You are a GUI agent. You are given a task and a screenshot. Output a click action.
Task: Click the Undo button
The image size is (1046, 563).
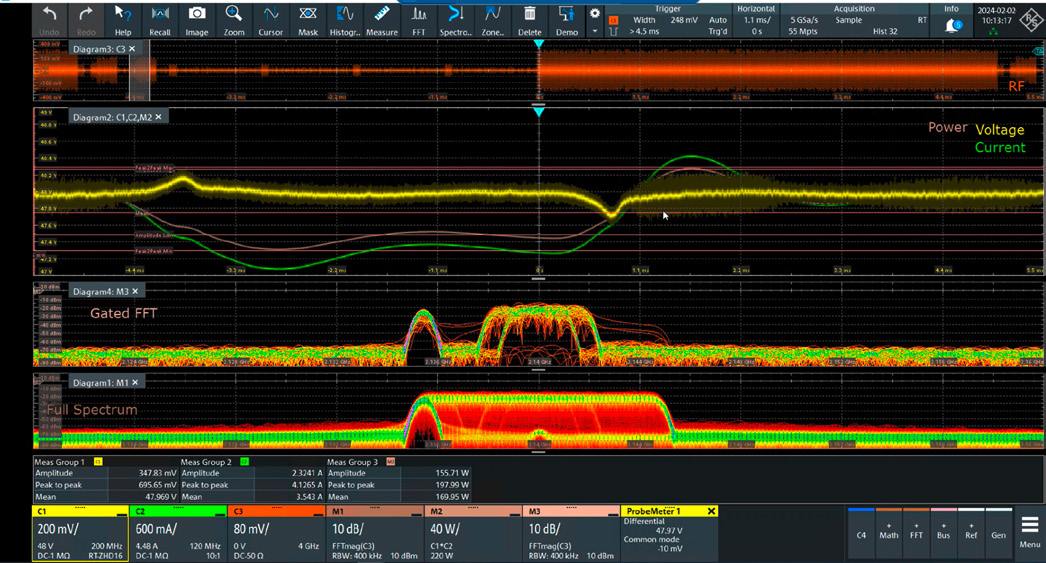[x=49, y=19]
